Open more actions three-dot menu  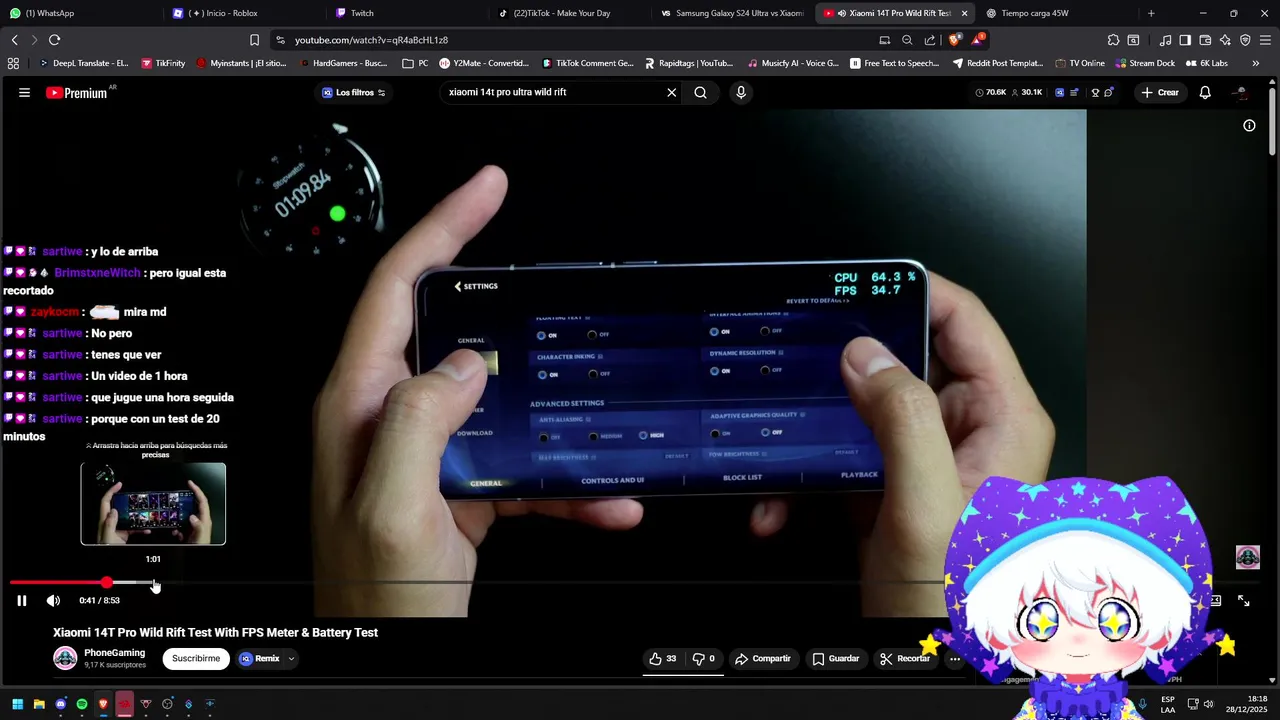[x=955, y=659]
